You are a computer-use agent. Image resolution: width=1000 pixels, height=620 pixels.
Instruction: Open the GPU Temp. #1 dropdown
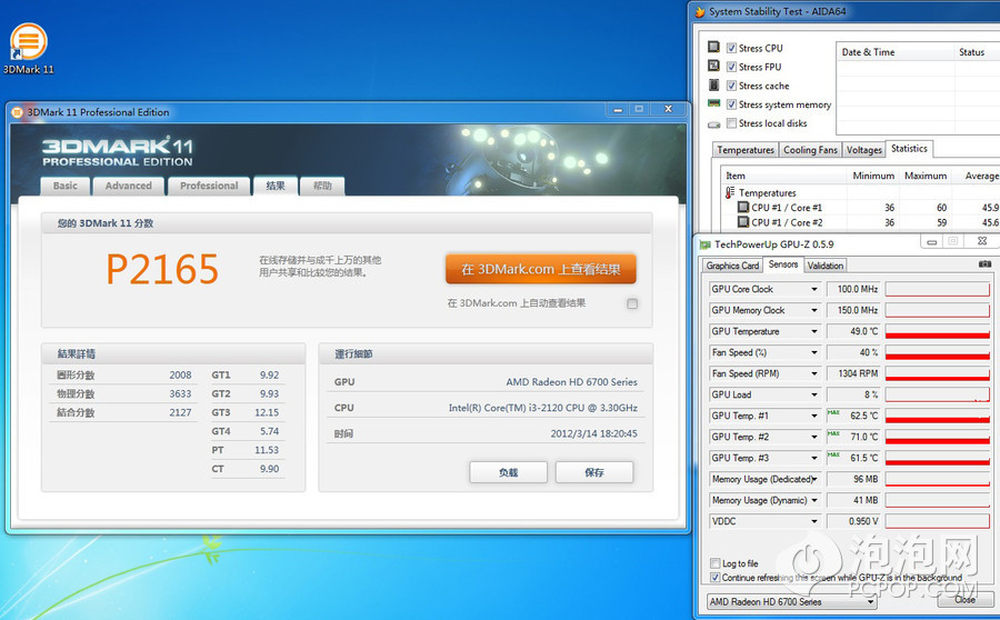click(814, 415)
